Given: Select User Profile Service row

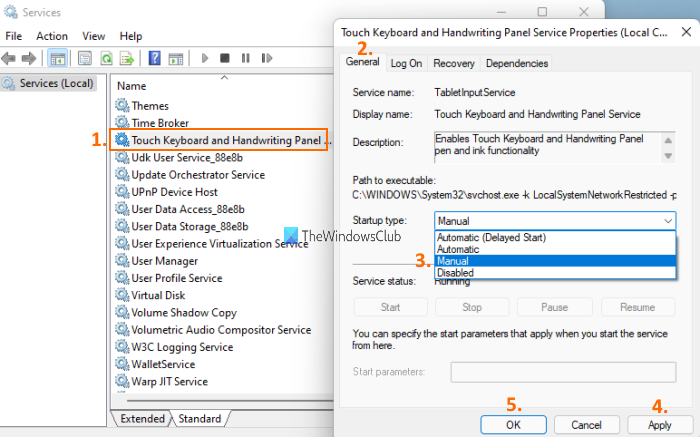Looking at the screenshot, I should [x=169, y=278].
